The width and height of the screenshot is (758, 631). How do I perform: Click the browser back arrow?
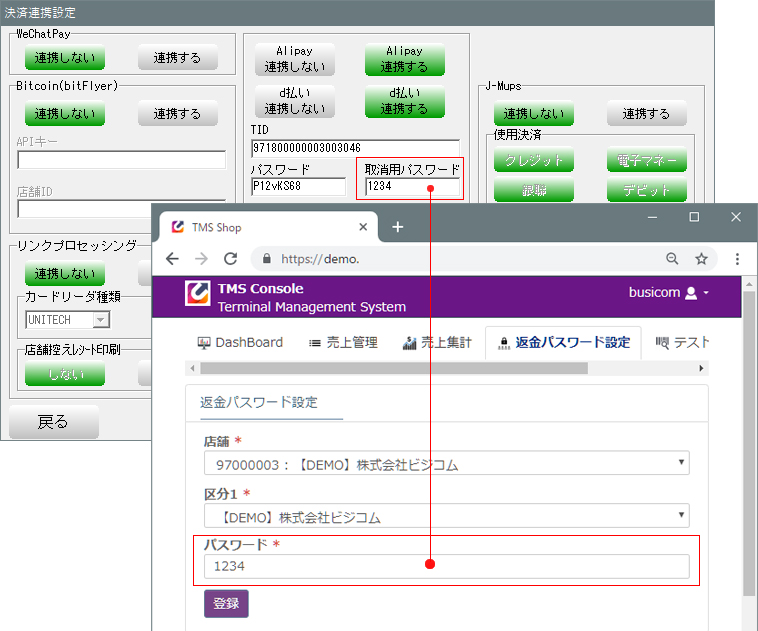tap(172, 258)
